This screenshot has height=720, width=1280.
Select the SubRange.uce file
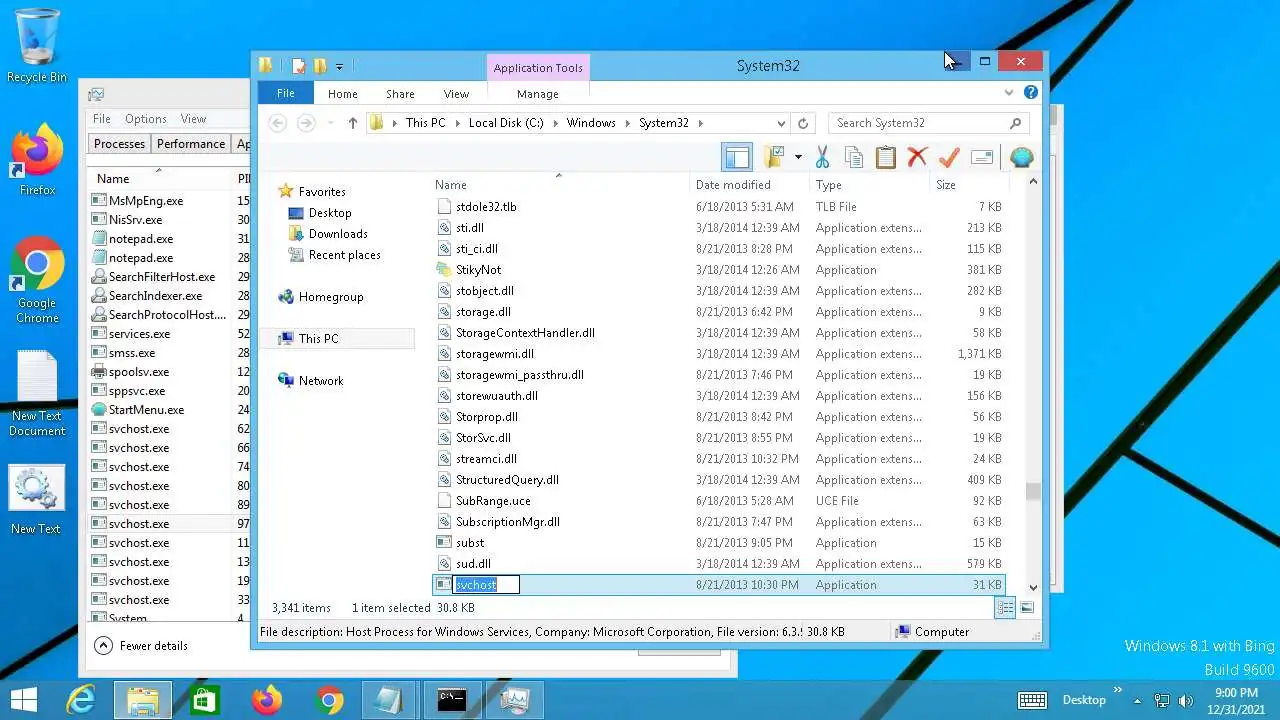(x=493, y=501)
